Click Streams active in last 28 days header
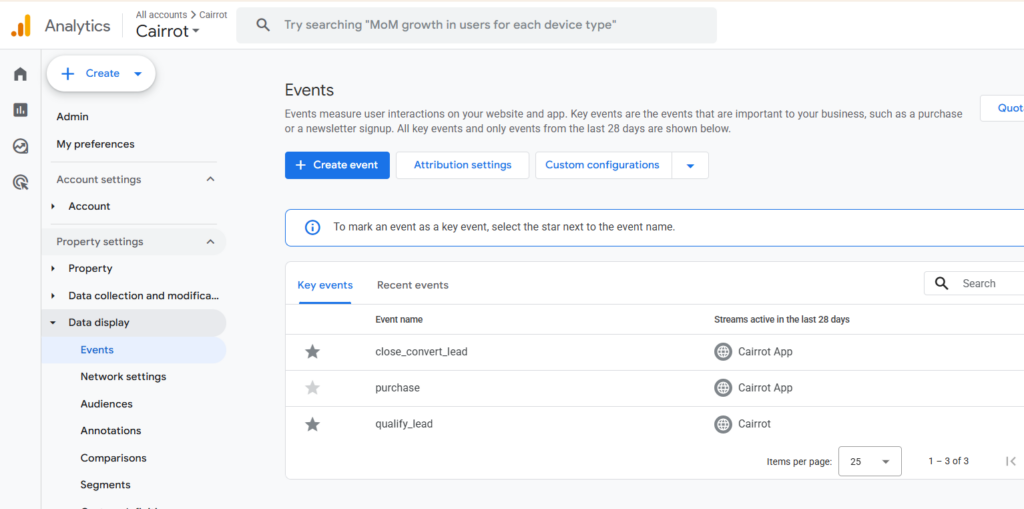 (x=782, y=320)
